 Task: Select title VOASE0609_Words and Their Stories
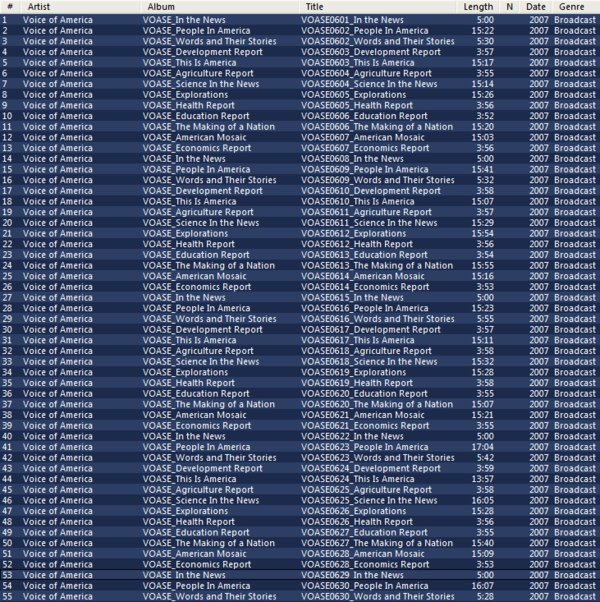tap(378, 180)
